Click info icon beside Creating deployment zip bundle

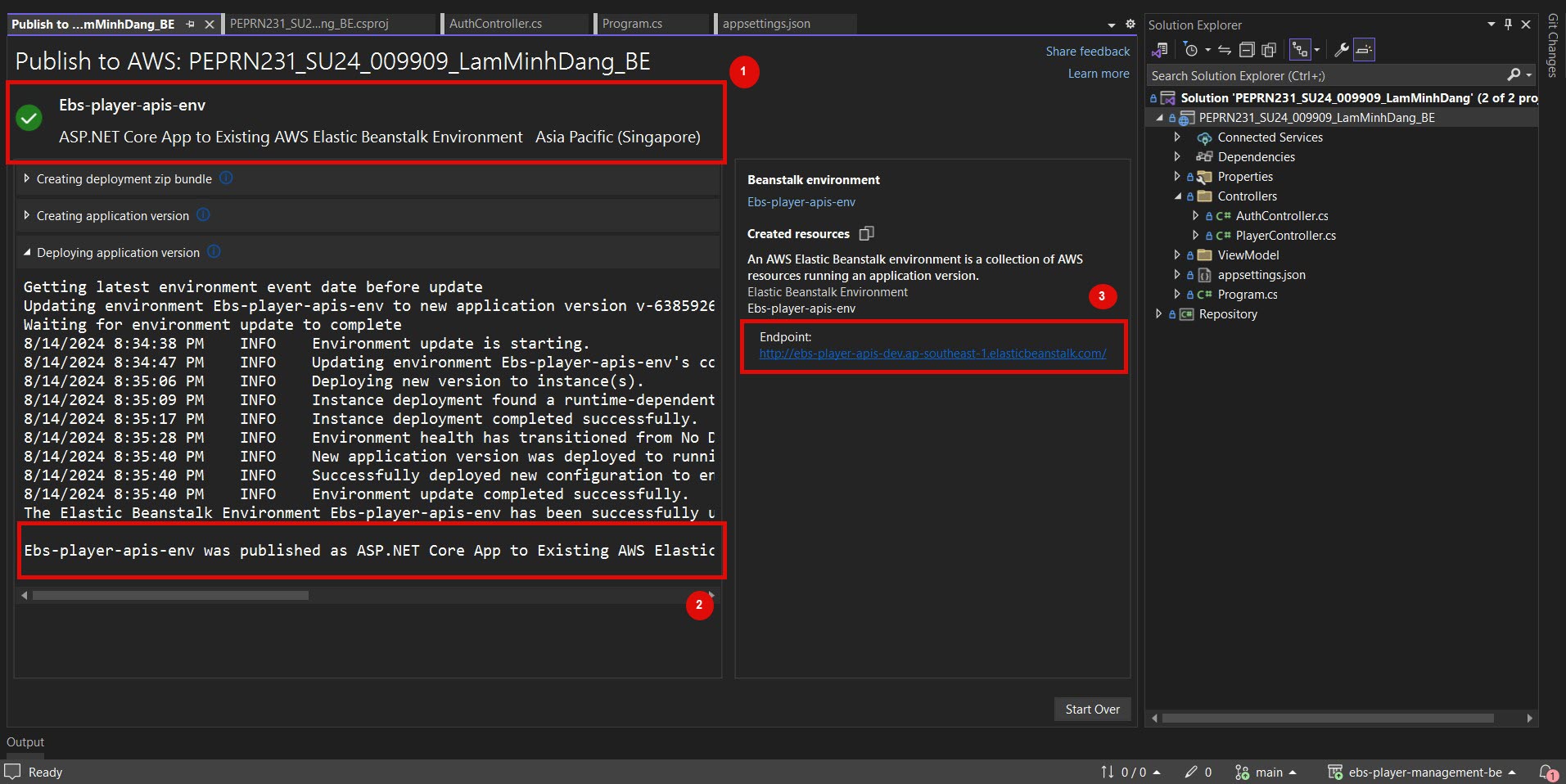(227, 178)
